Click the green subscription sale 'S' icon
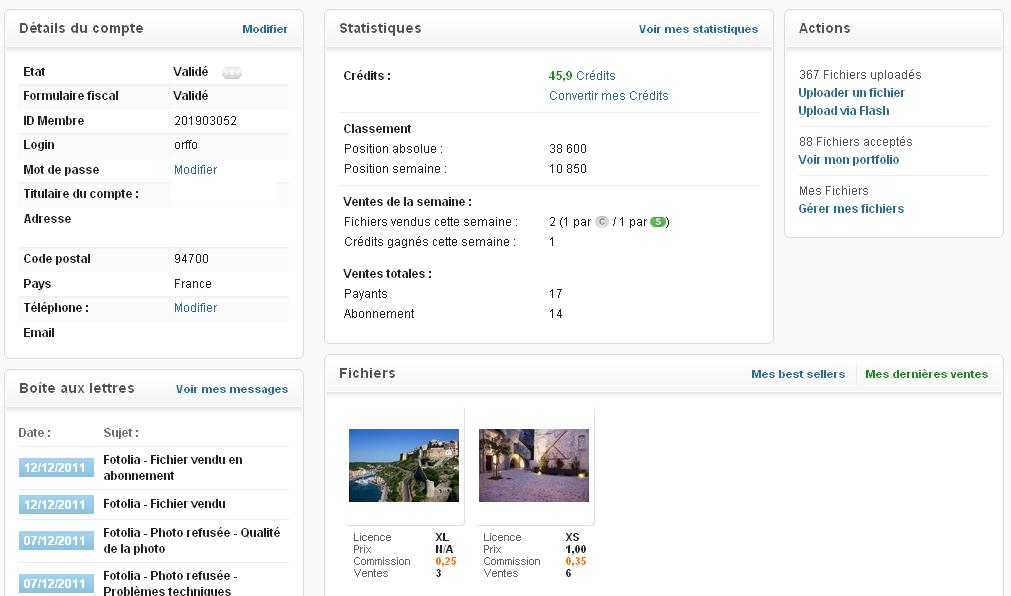 click(x=658, y=222)
